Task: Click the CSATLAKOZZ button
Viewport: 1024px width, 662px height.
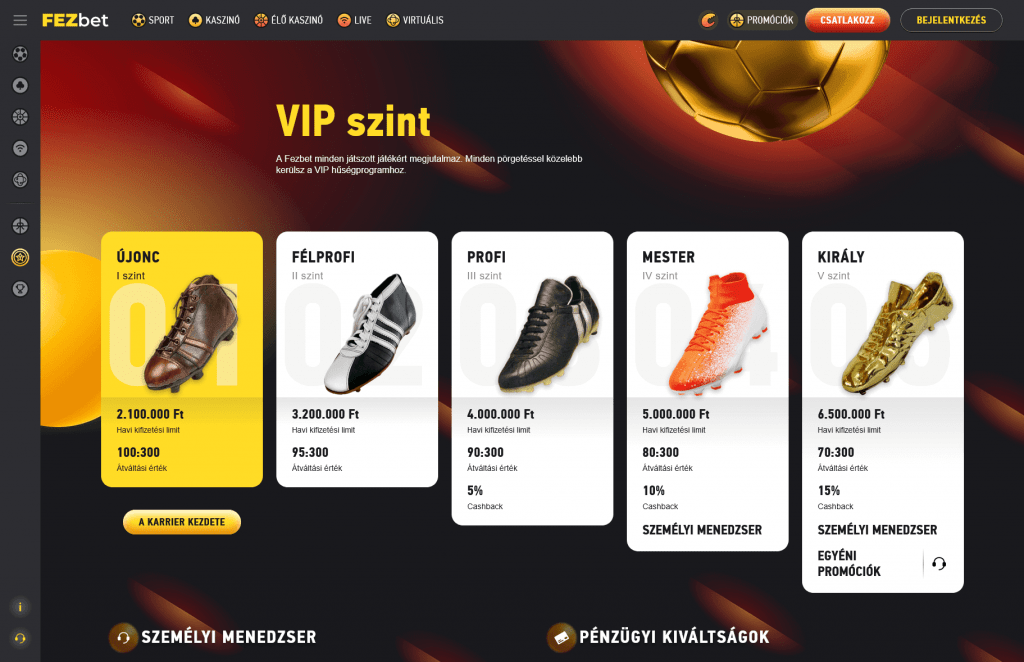Action: (847, 20)
